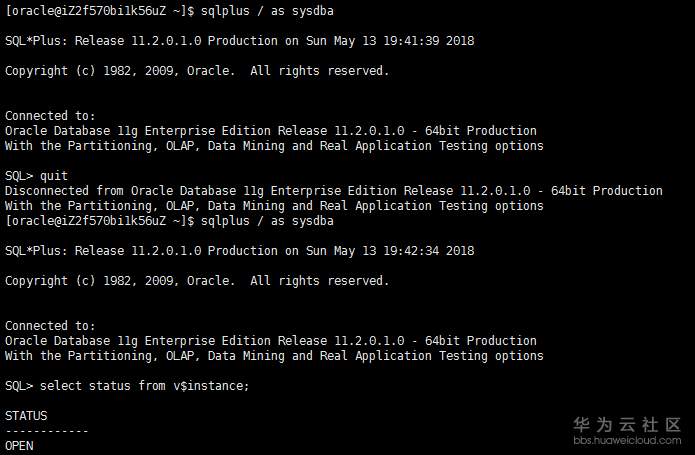Click the word "Disconnected" in the output
The height and width of the screenshot is (455, 695).
coord(47,191)
